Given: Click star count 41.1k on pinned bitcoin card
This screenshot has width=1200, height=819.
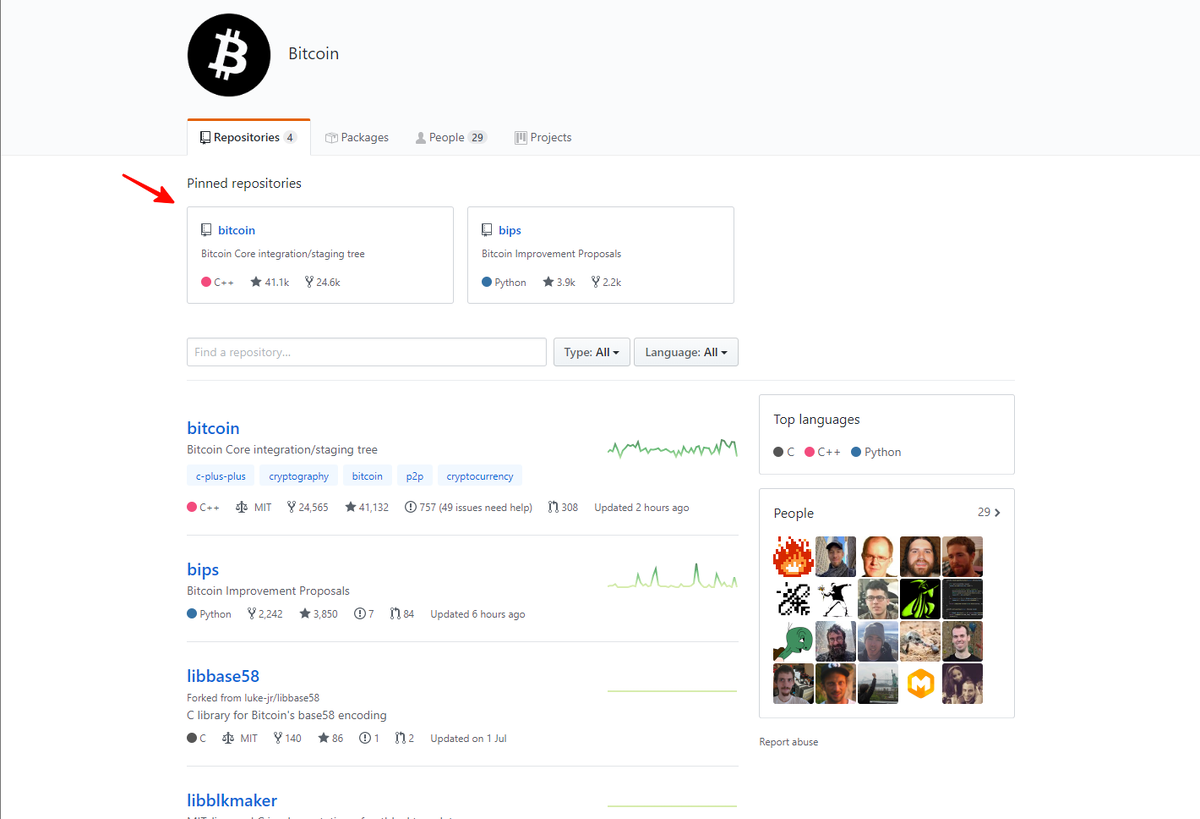Looking at the screenshot, I should pyautogui.click(x=269, y=282).
